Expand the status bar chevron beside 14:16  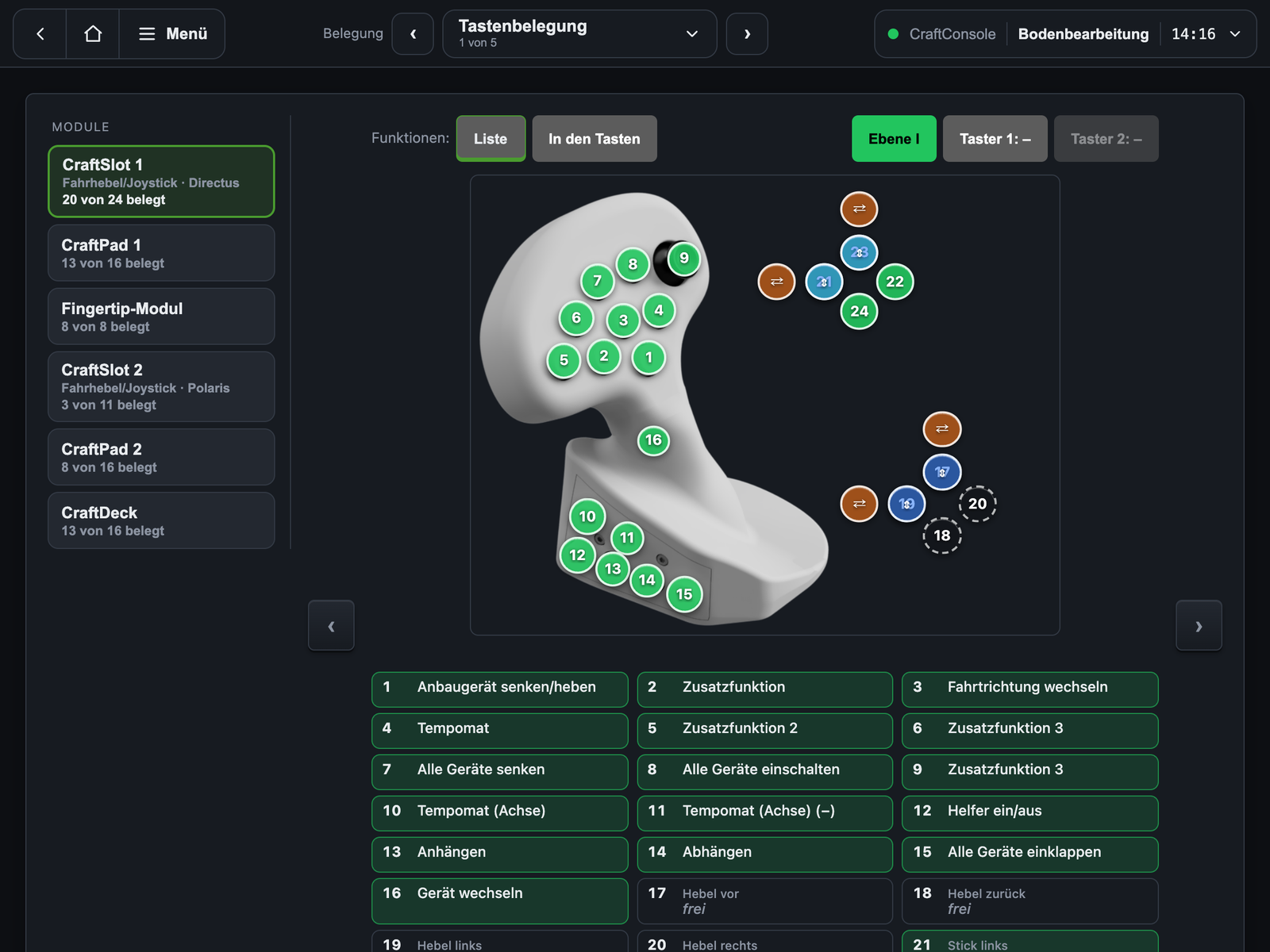1235,34
